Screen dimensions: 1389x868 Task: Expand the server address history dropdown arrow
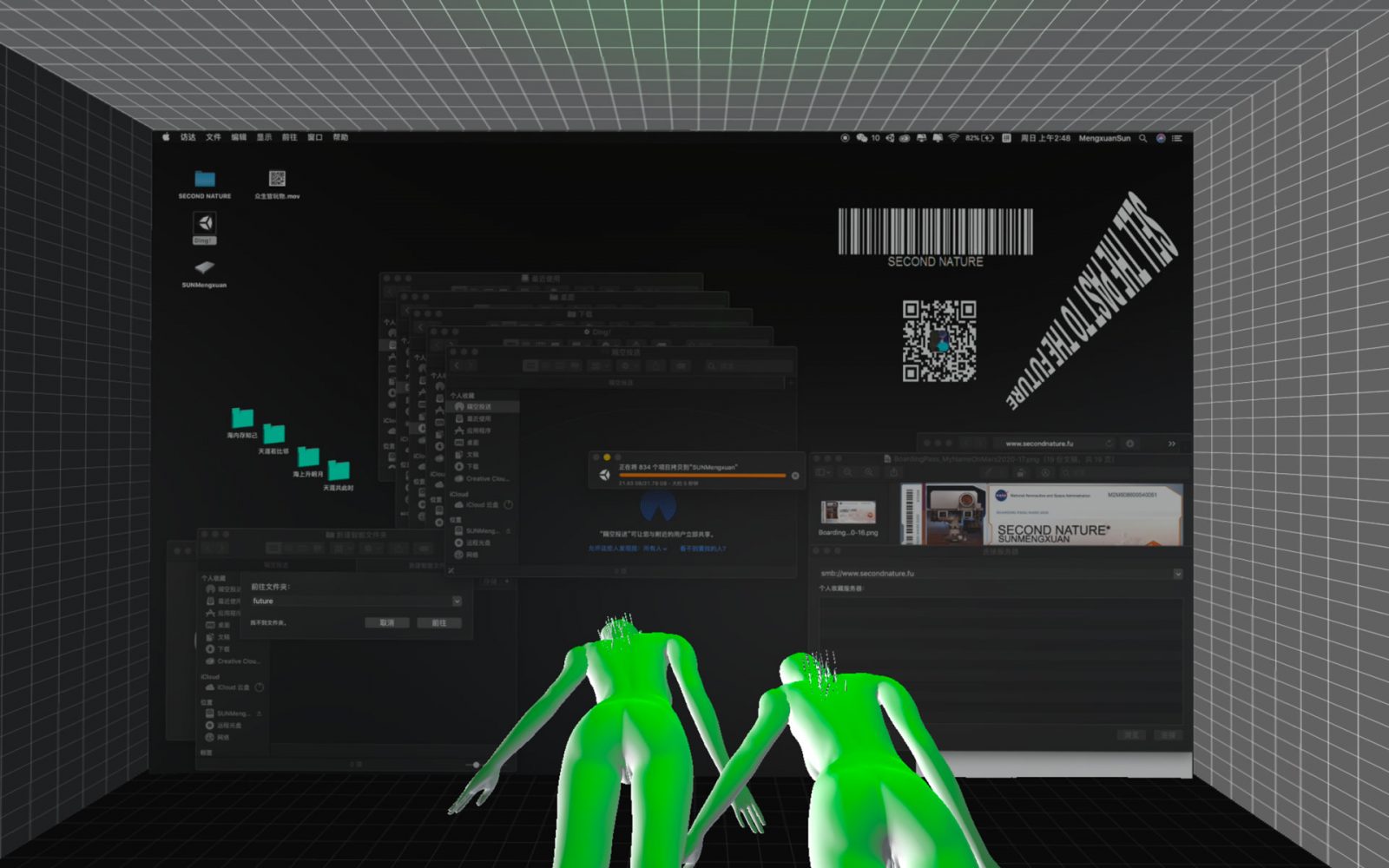[x=1177, y=574]
